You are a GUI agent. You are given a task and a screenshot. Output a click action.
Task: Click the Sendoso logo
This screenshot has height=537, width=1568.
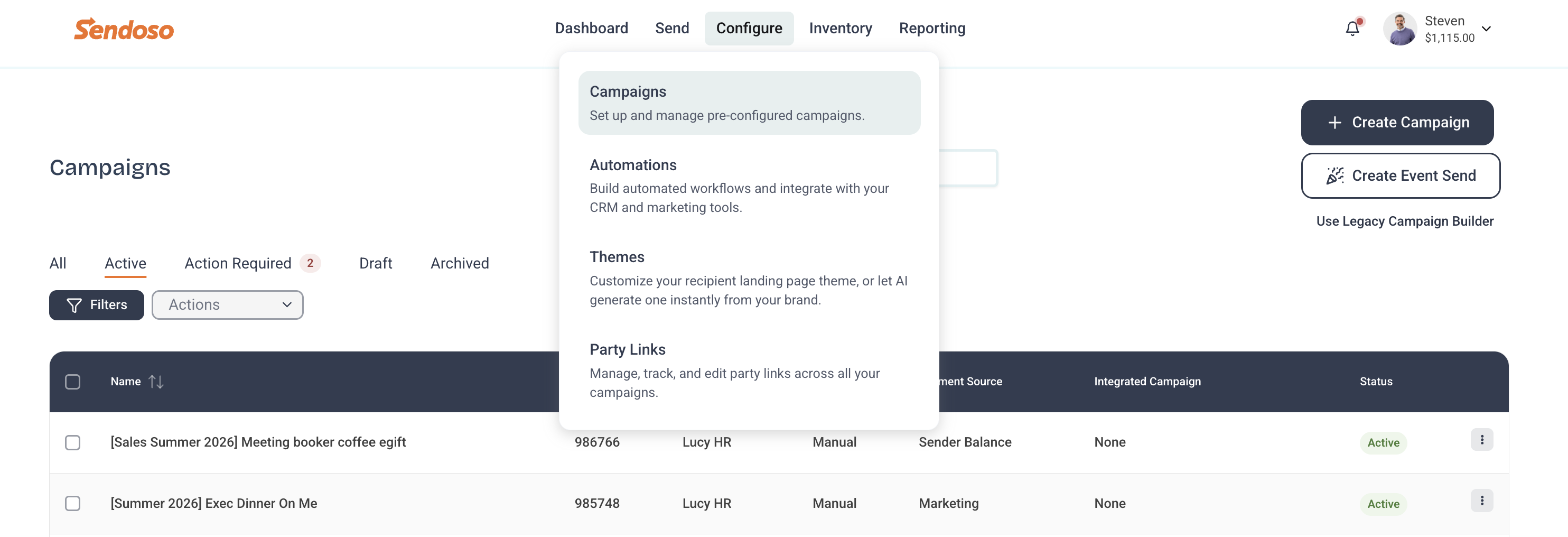pos(124,29)
